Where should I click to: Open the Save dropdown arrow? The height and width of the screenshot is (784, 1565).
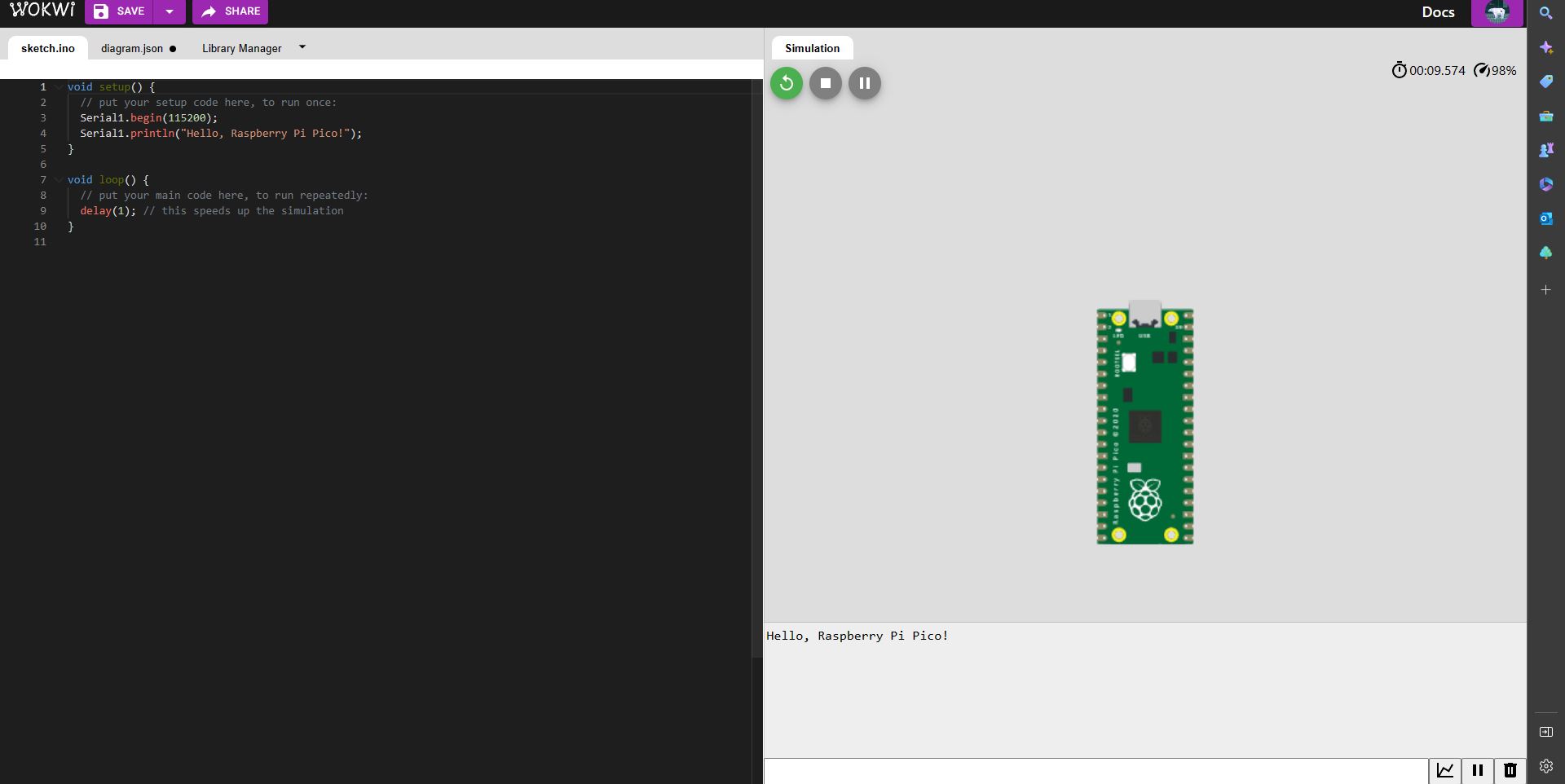tap(170, 11)
